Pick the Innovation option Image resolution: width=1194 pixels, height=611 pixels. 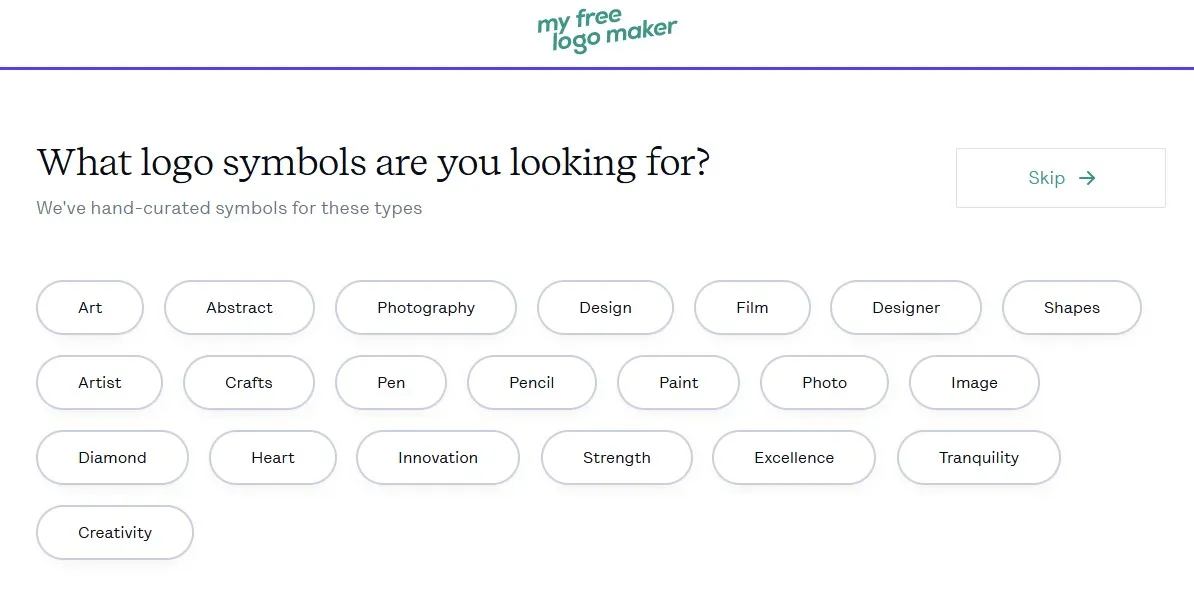(x=438, y=458)
